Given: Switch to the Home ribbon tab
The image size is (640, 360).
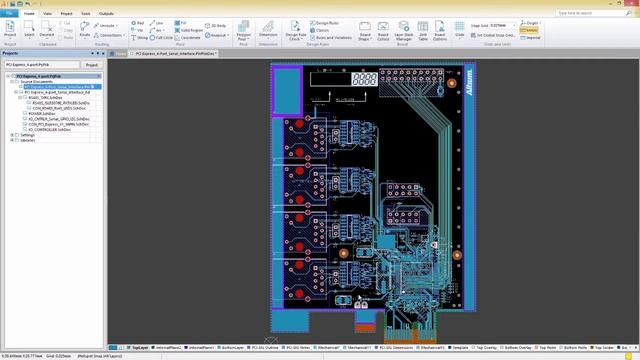Looking at the screenshot, I should (29, 13).
